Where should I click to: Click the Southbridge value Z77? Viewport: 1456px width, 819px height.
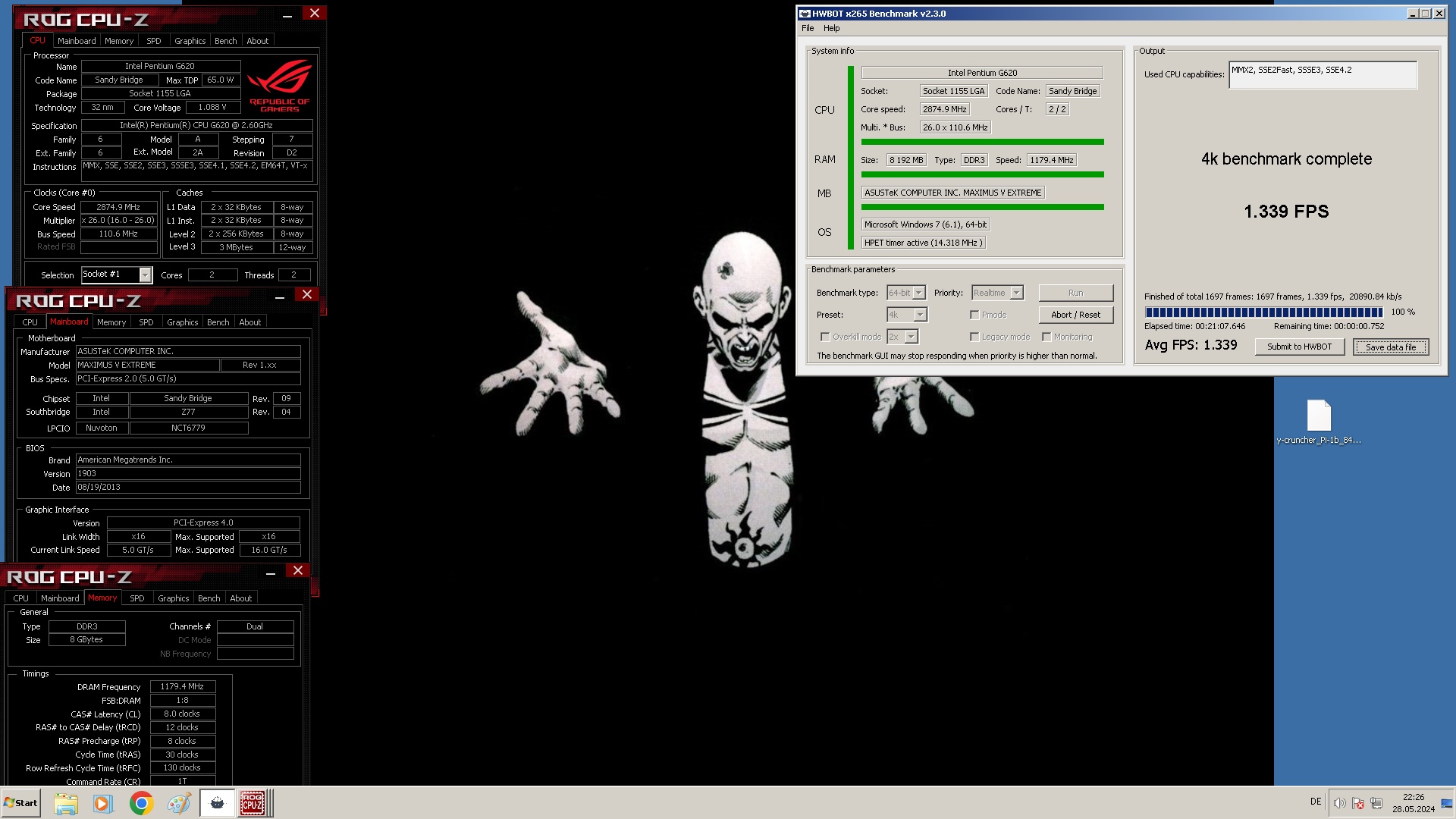[x=188, y=412]
